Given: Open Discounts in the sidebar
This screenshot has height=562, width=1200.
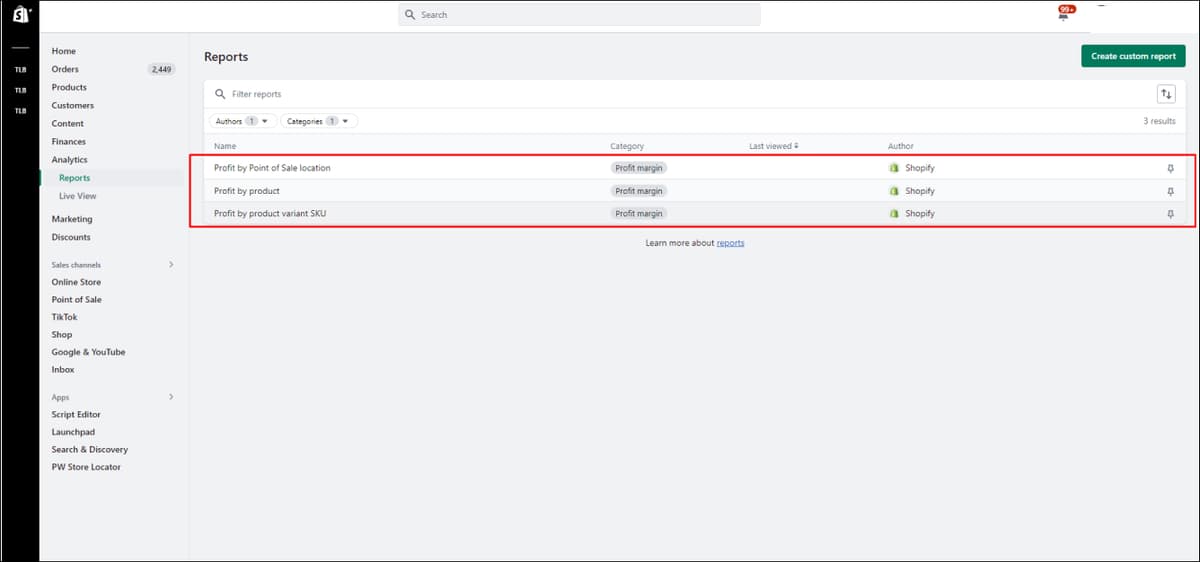Looking at the screenshot, I should coord(71,237).
